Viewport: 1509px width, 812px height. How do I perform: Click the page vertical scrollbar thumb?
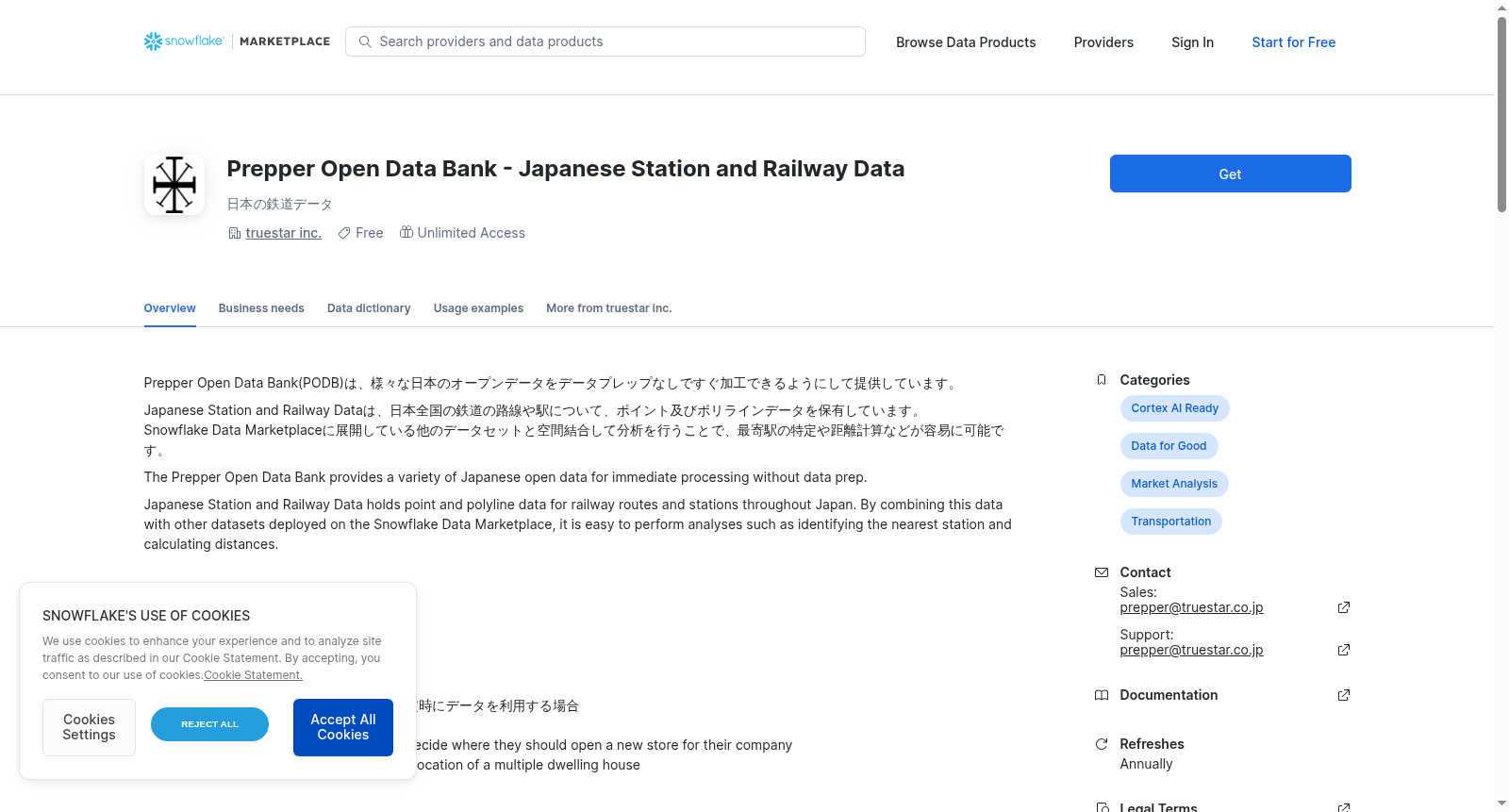coord(1502,114)
